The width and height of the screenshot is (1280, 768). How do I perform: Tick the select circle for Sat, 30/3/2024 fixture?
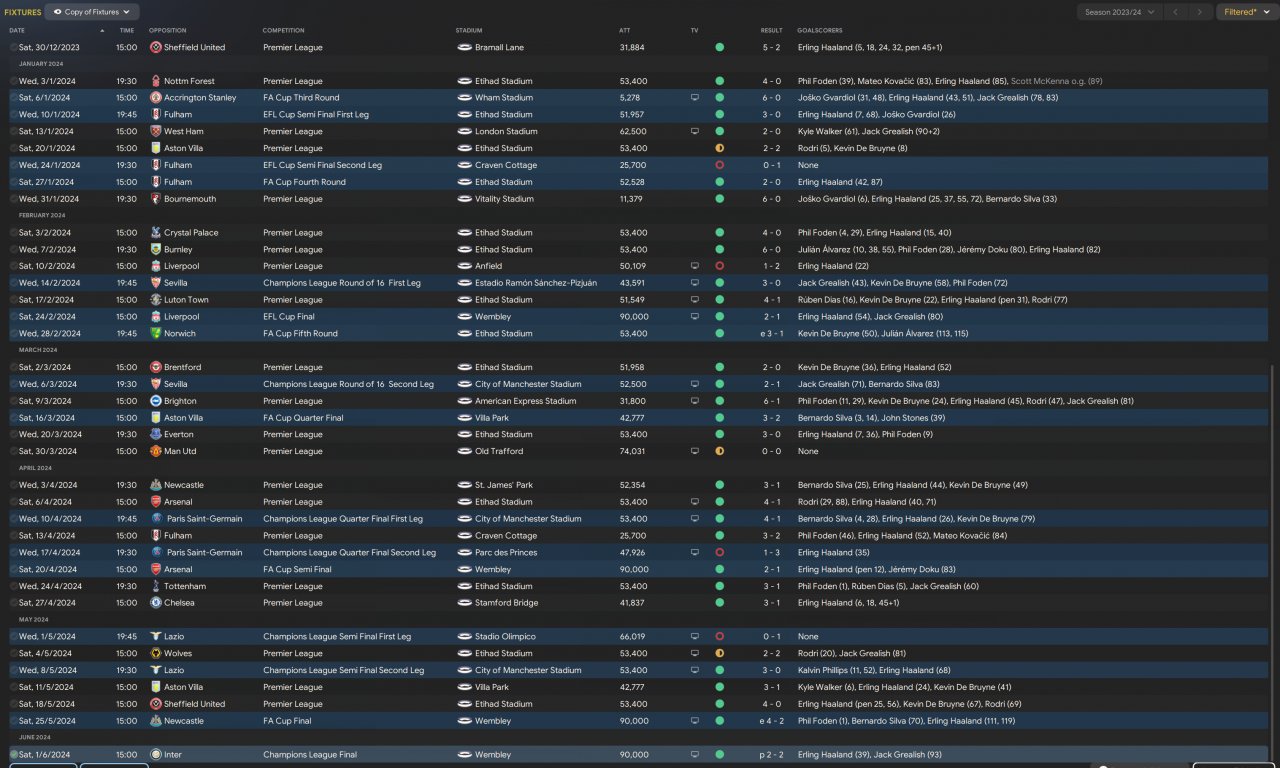[14, 451]
